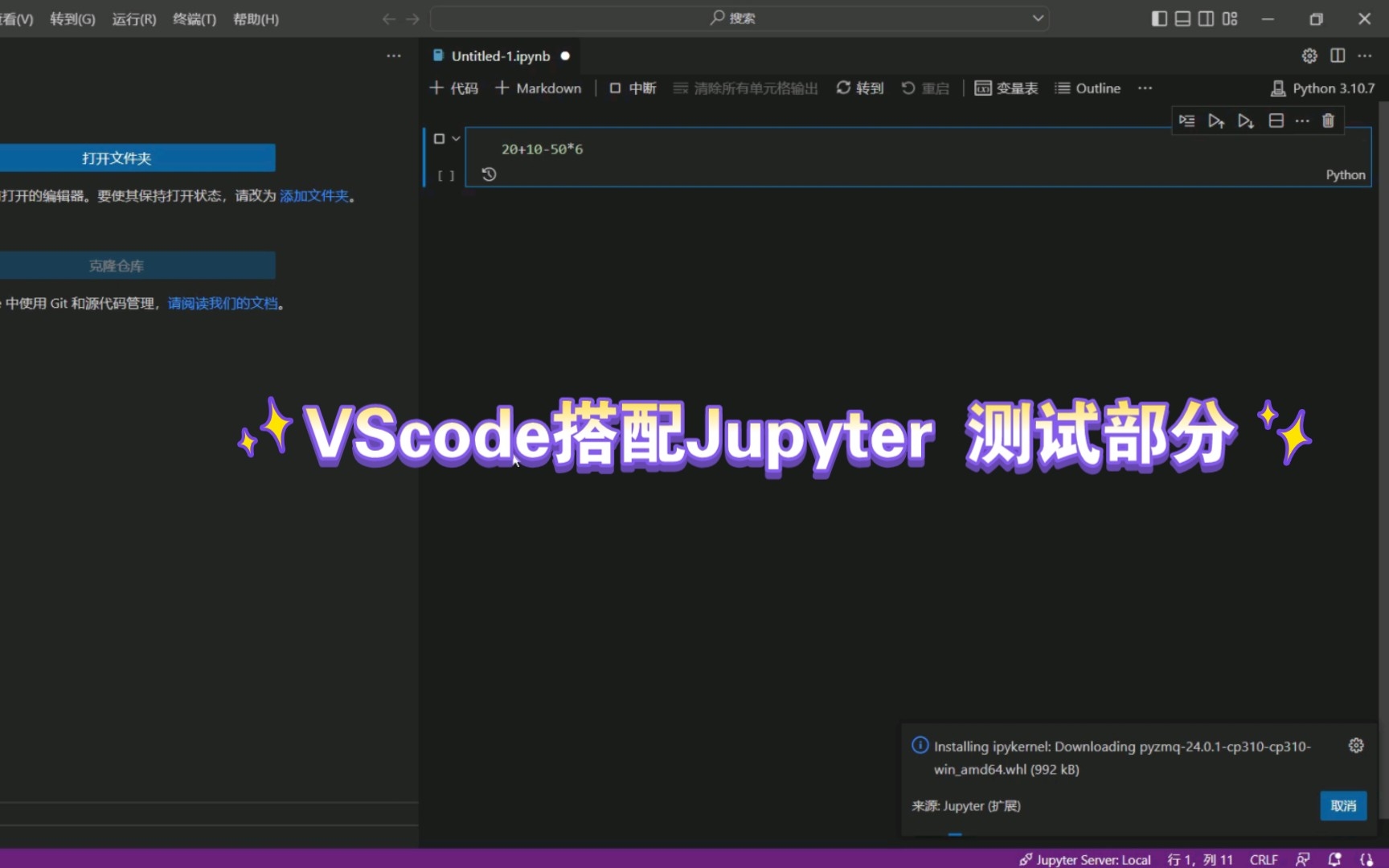
Task: Delete the current cell via trash icon
Action: tap(1328, 121)
